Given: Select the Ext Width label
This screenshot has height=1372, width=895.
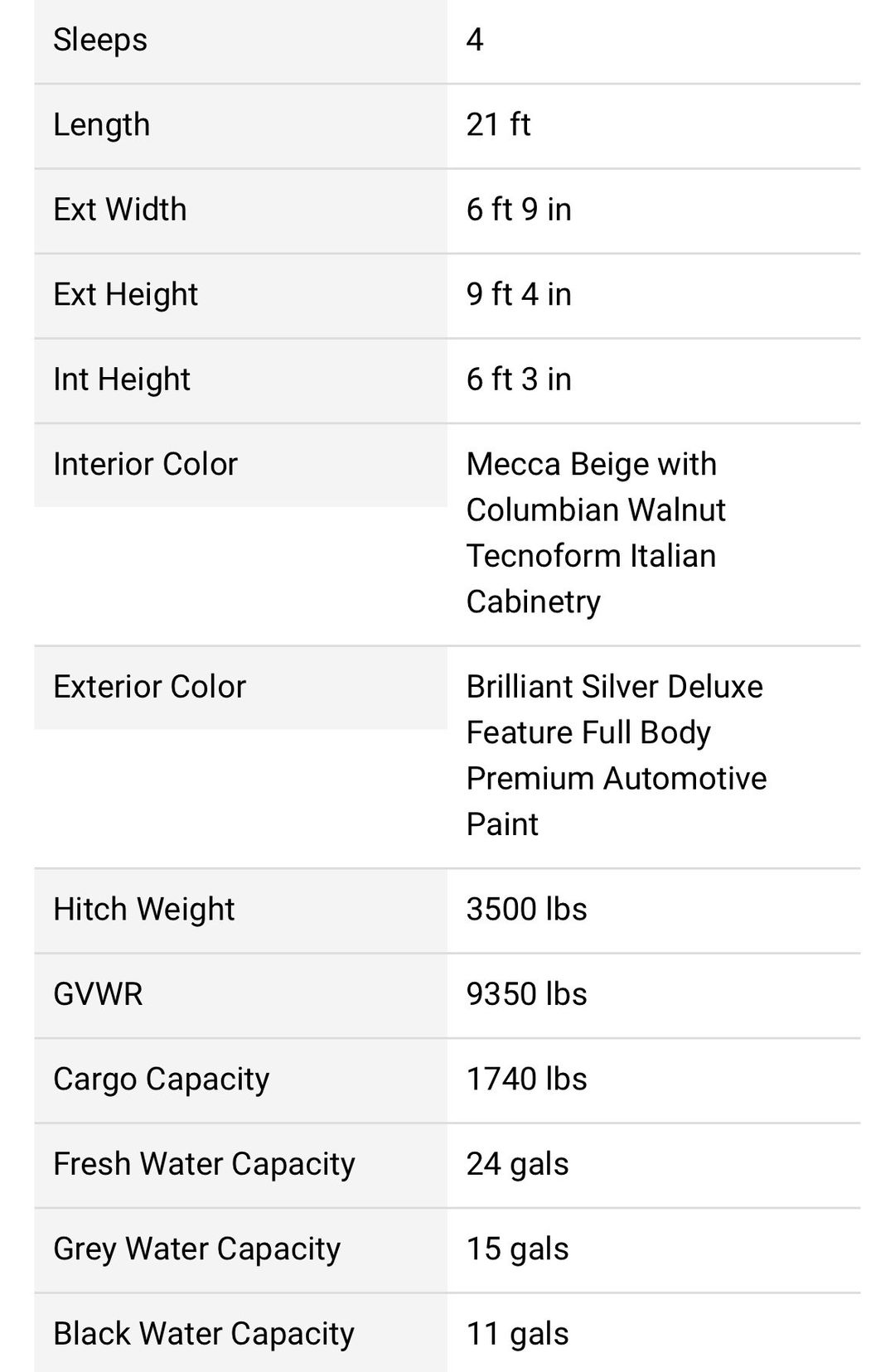Looking at the screenshot, I should click(120, 209).
